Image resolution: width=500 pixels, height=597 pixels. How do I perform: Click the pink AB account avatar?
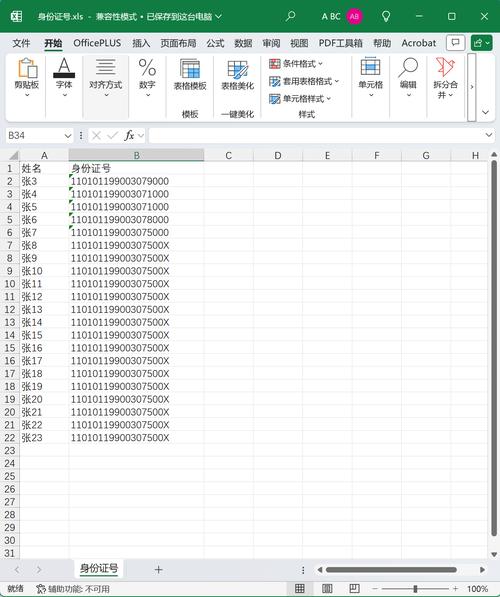click(x=354, y=16)
